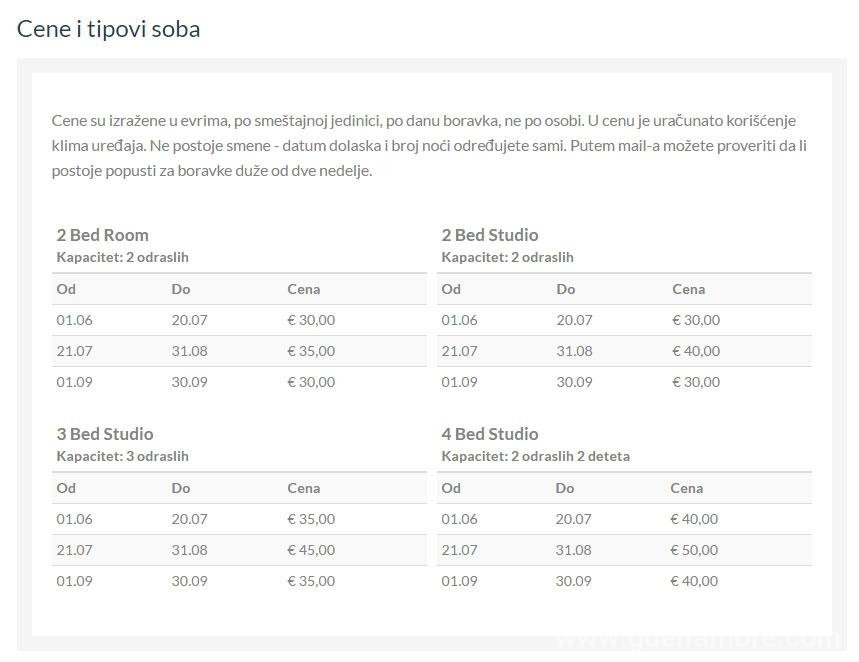Click the € 45,00 price in 3 Bed Studio
859x662 pixels.
[x=311, y=550]
